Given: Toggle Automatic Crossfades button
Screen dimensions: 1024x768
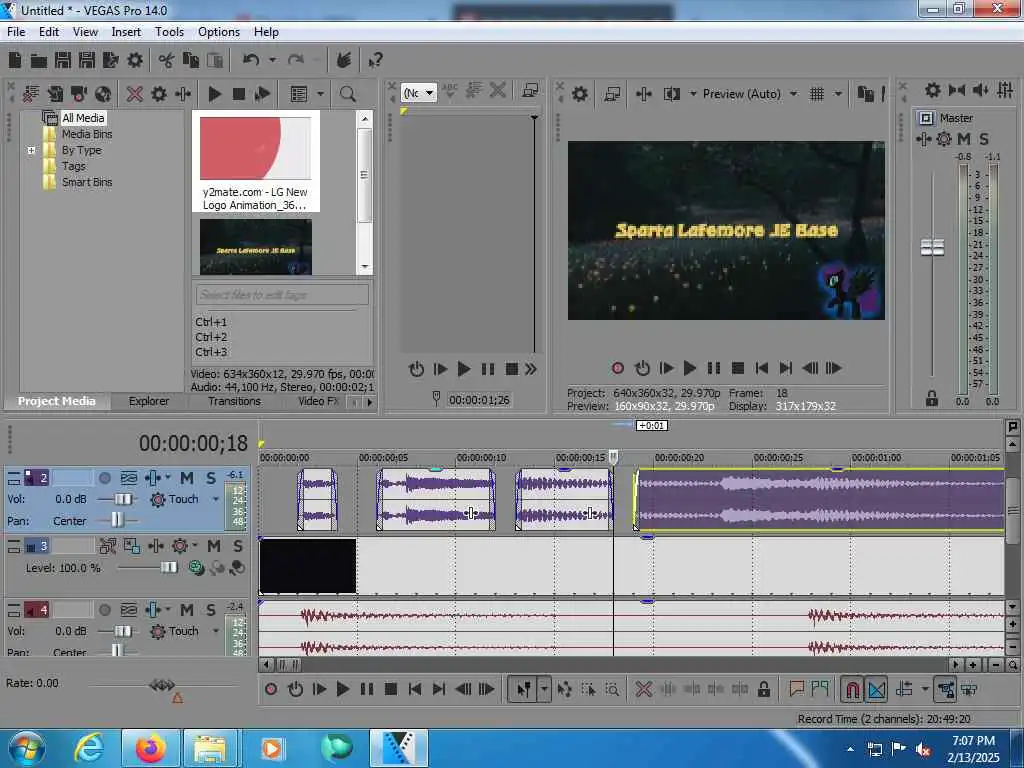Looking at the screenshot, I should (x=876, y=689).
